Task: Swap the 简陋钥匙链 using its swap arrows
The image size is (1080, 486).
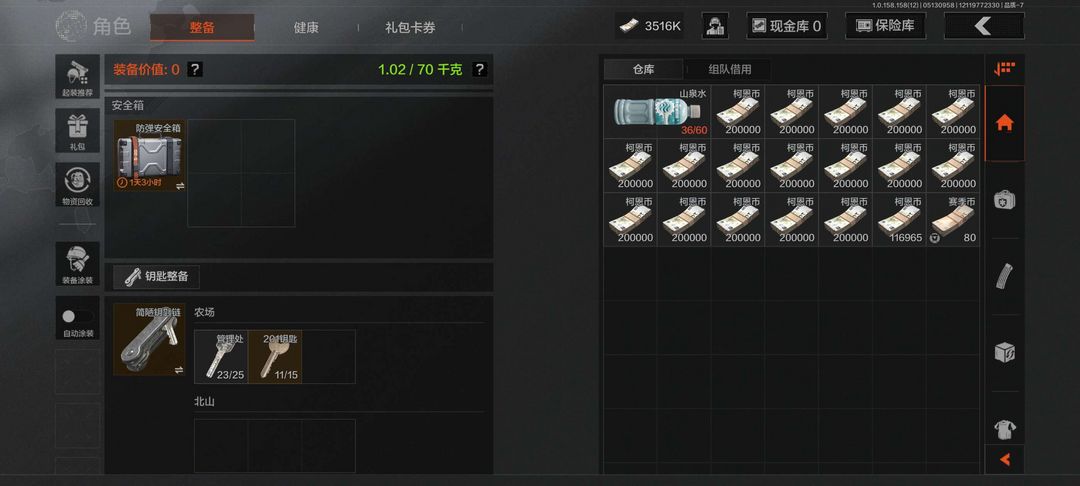Action: pos(179,370)
